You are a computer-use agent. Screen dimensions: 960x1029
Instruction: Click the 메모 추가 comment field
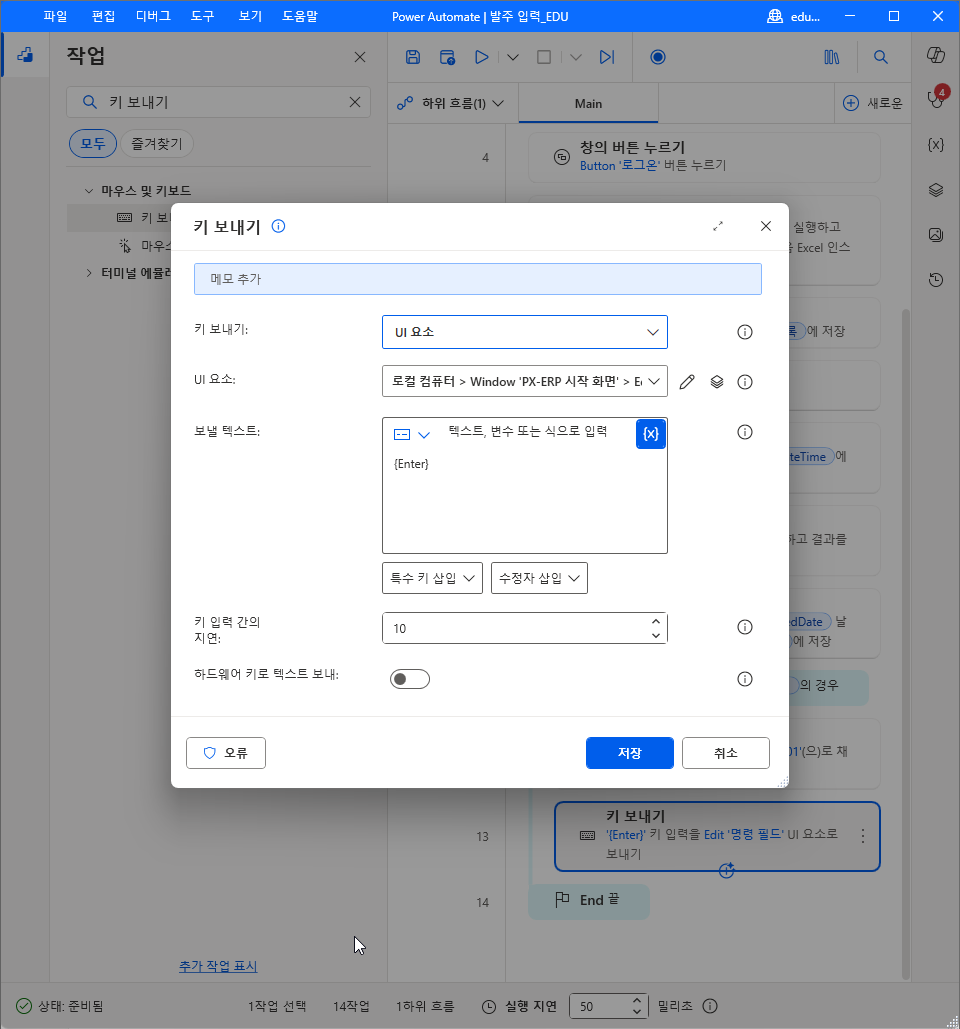[x=478, y=279]
